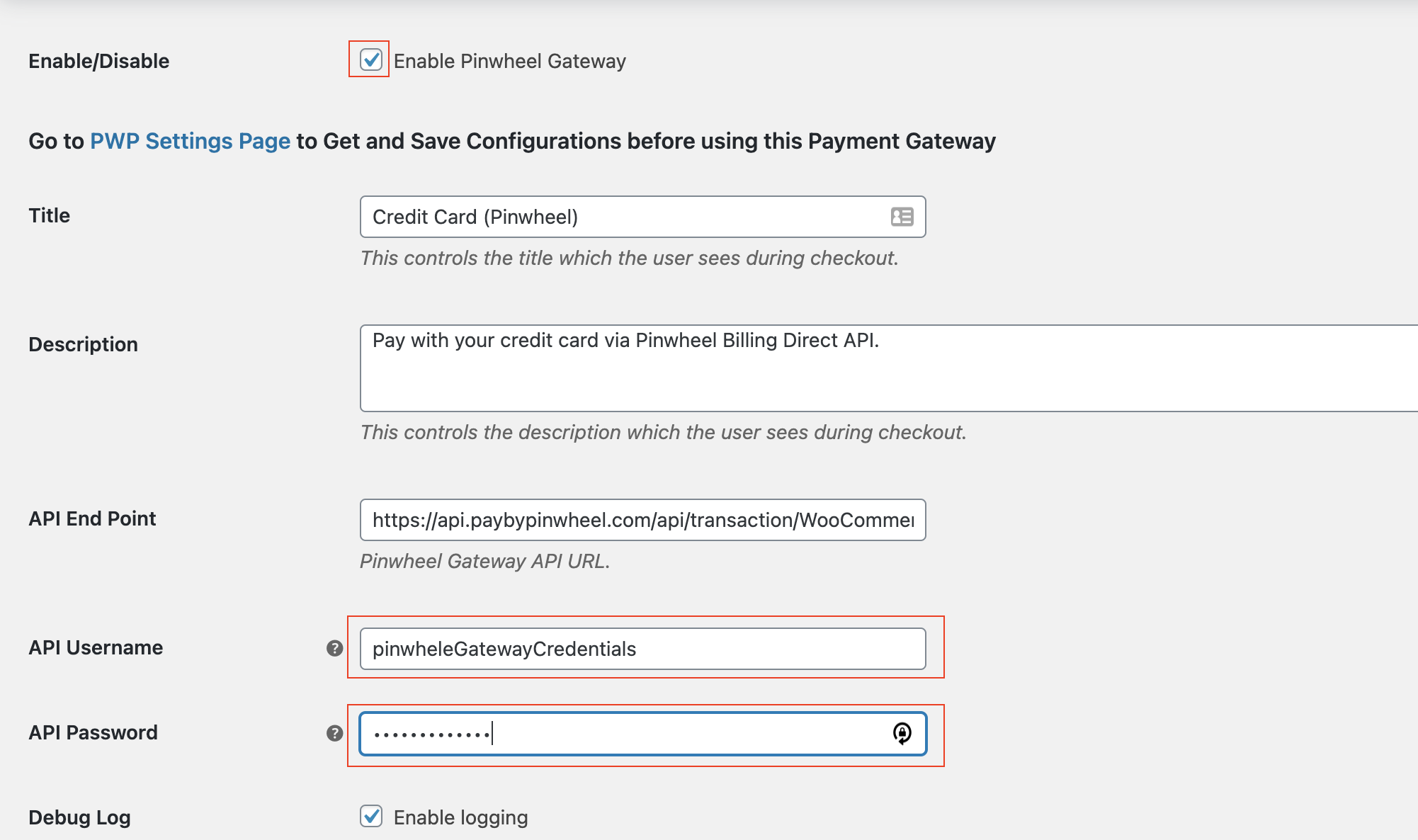
Task: Focus the Title field with Credit Card (Pinwheel)
Action: click(x=643, y=217)
